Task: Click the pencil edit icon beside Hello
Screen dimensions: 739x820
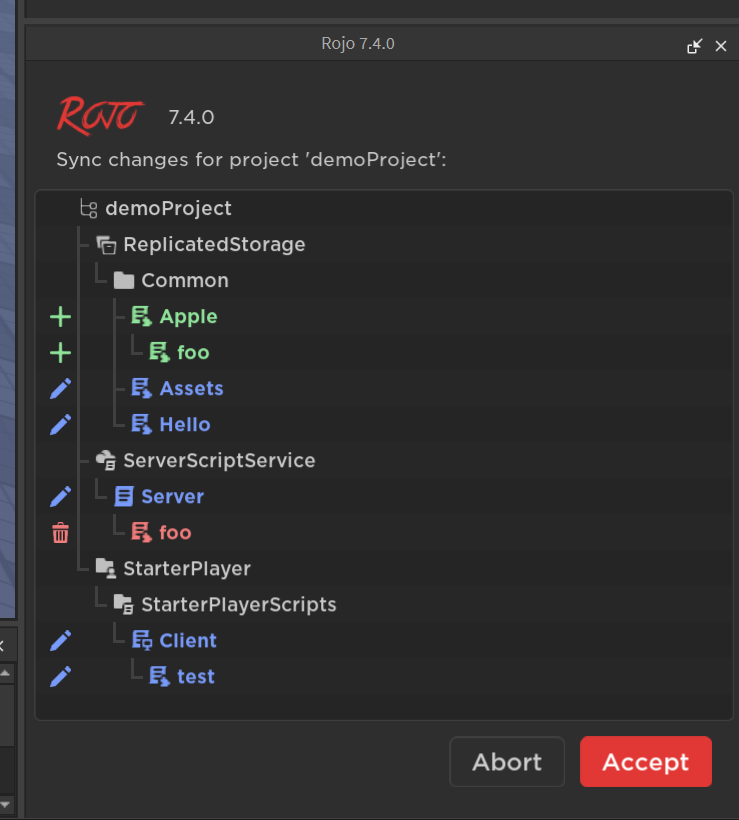Action: coord(61,425)
